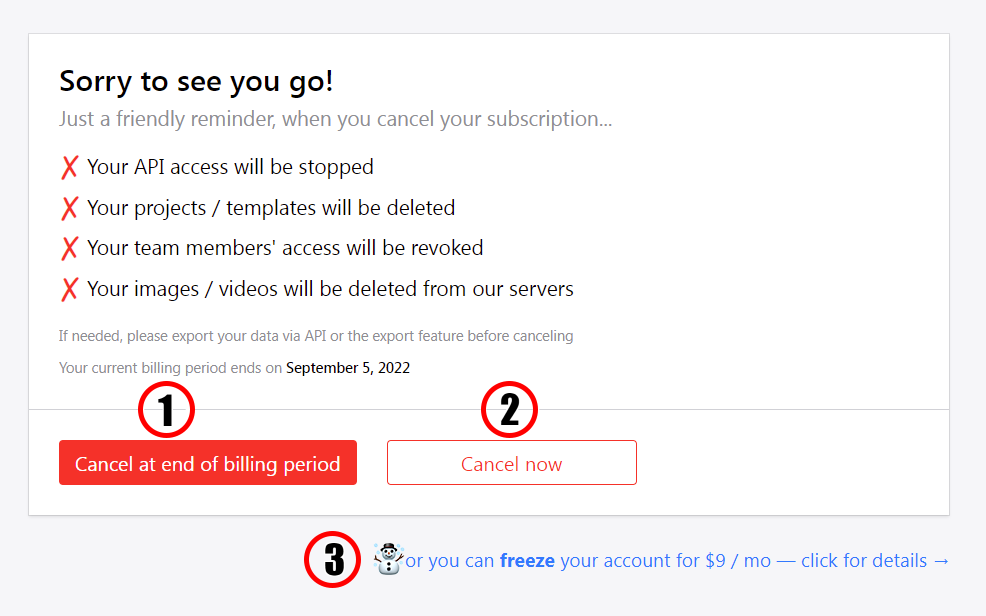986x616 pixels.
Task: Select the 'API access will be stopped' line
Action: [x=230, y=167]
